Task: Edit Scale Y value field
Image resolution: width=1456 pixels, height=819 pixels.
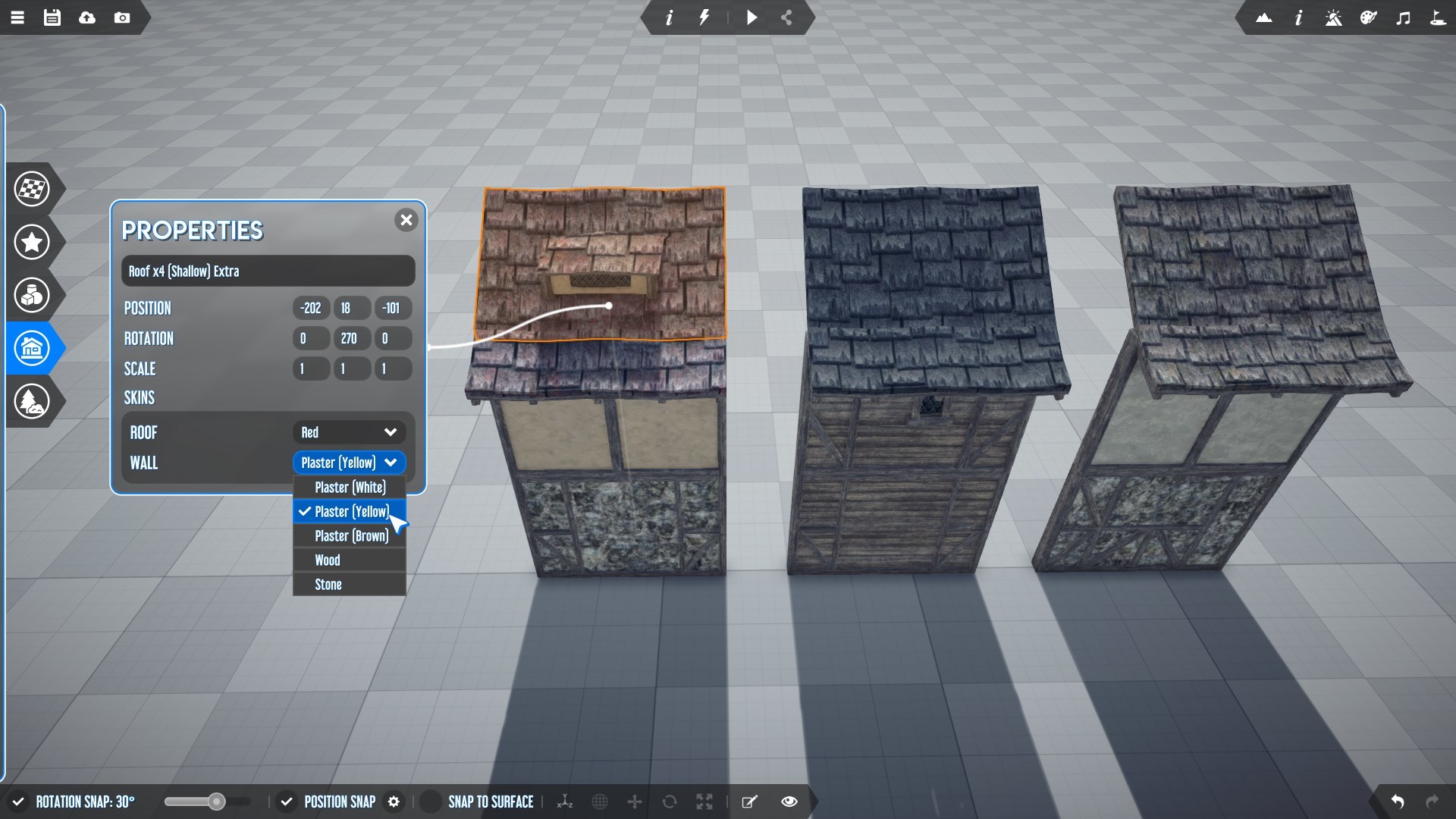Action: (352, 369)
